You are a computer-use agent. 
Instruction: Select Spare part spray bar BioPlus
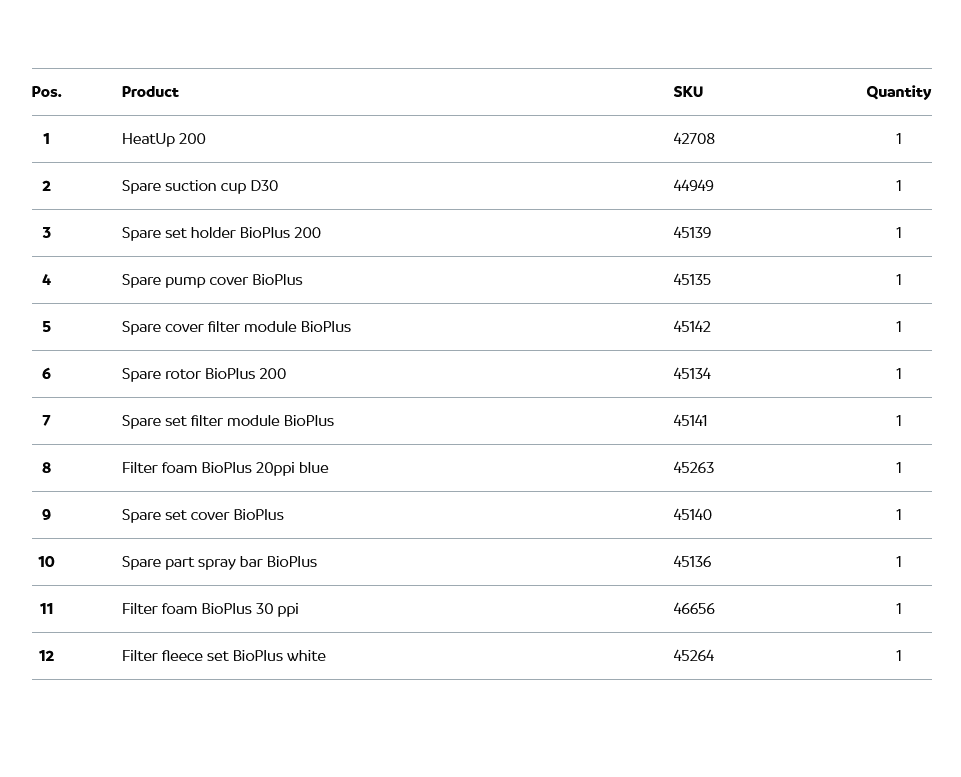(219, 562)
